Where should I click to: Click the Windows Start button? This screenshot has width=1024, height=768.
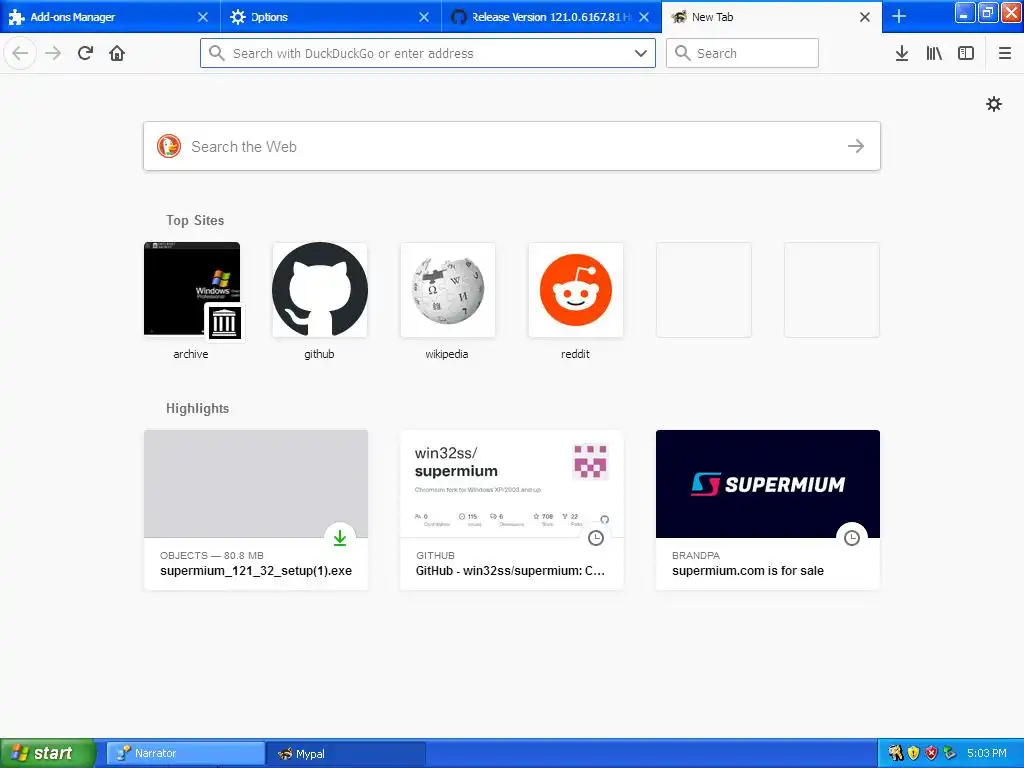[48, 753]
